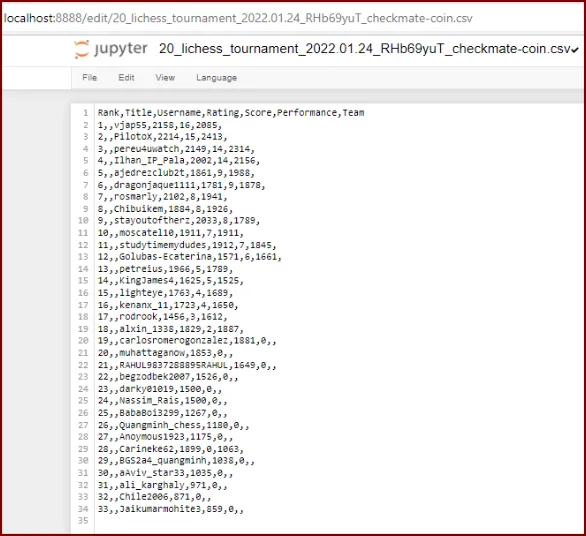Click the line with vjap55
Image resolution: width=586 pixels, height=536 pixels.
(160, 125)
